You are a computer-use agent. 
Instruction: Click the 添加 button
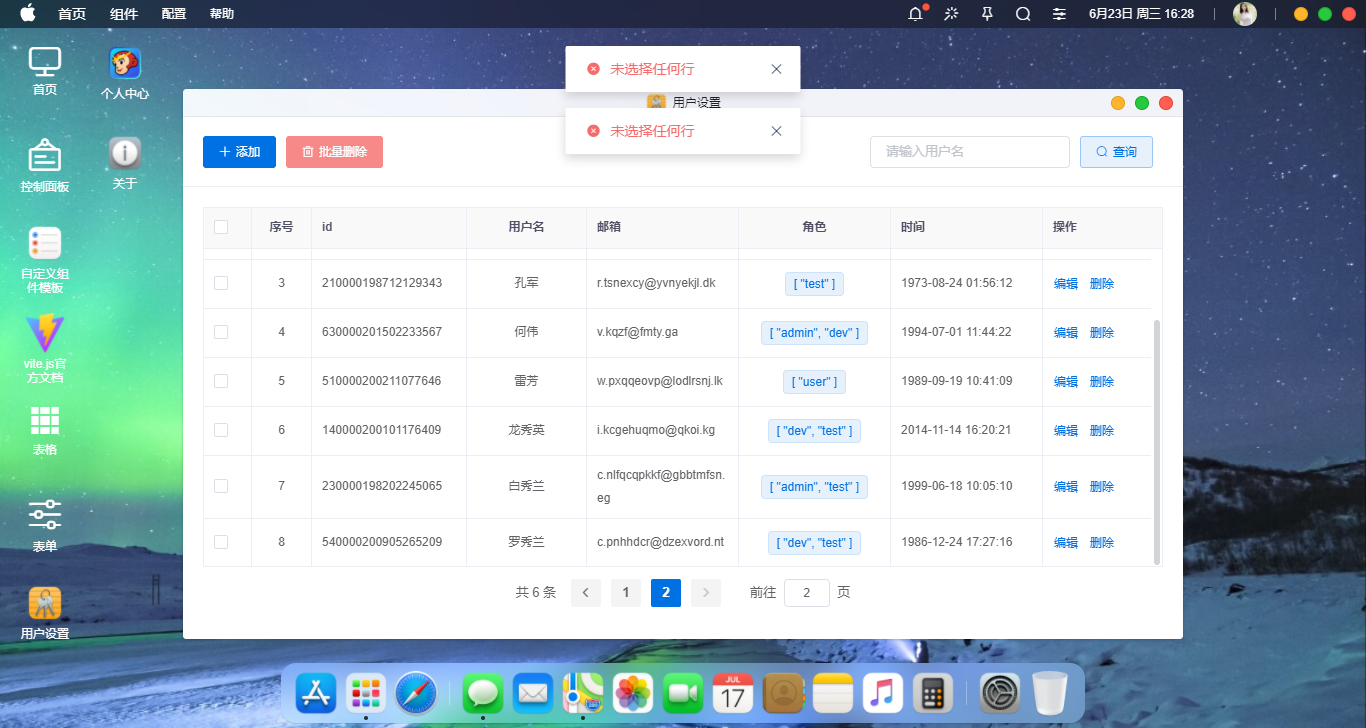click(239, 151)
